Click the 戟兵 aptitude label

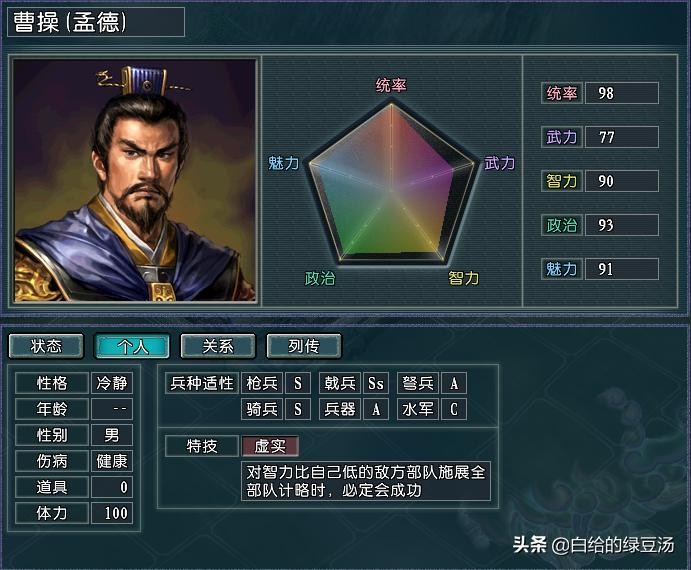[340, 383]
